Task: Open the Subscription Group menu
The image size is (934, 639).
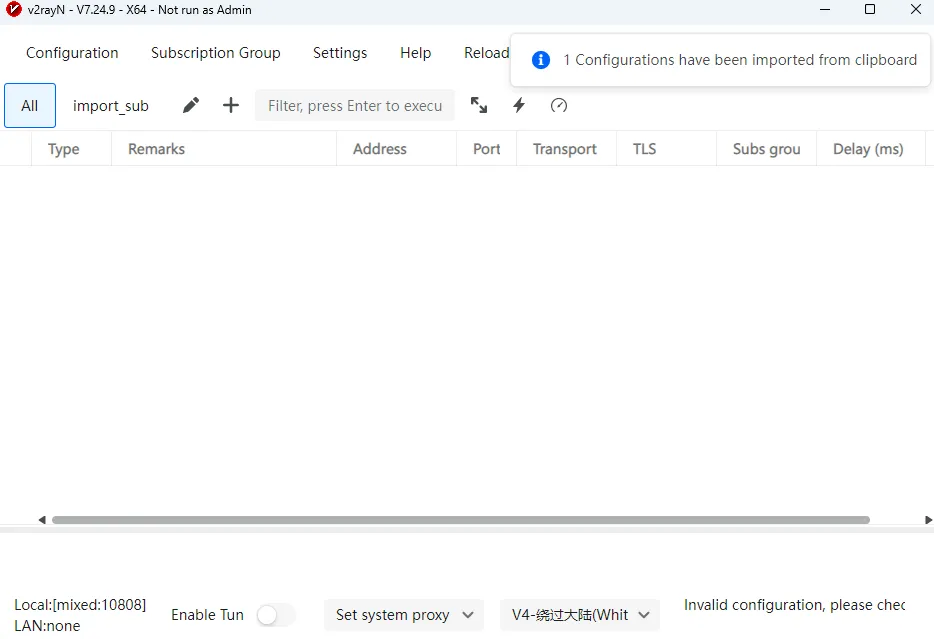Action: pos(216,53)
